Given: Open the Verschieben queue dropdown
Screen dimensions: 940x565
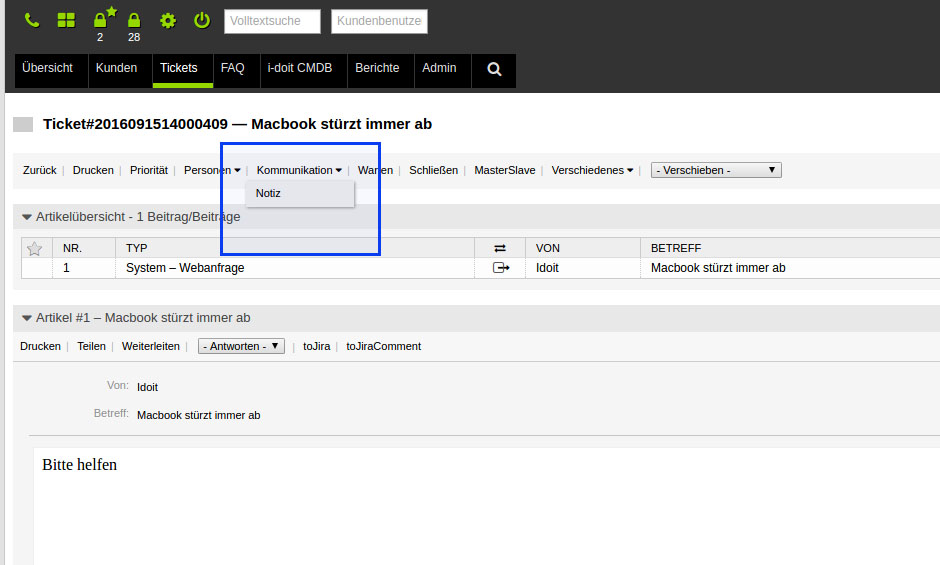Looking at the screenshot, I should 716,170.
